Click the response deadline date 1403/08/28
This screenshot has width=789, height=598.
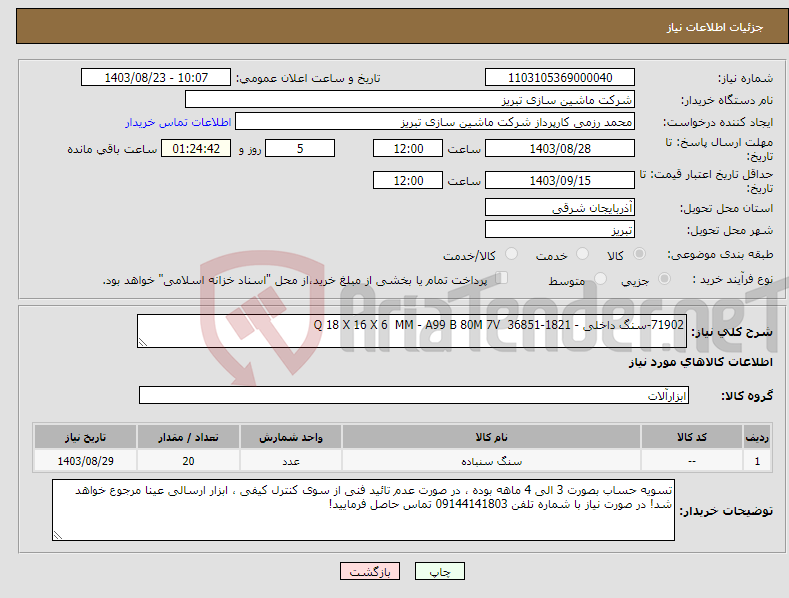[x=560, y=148]
